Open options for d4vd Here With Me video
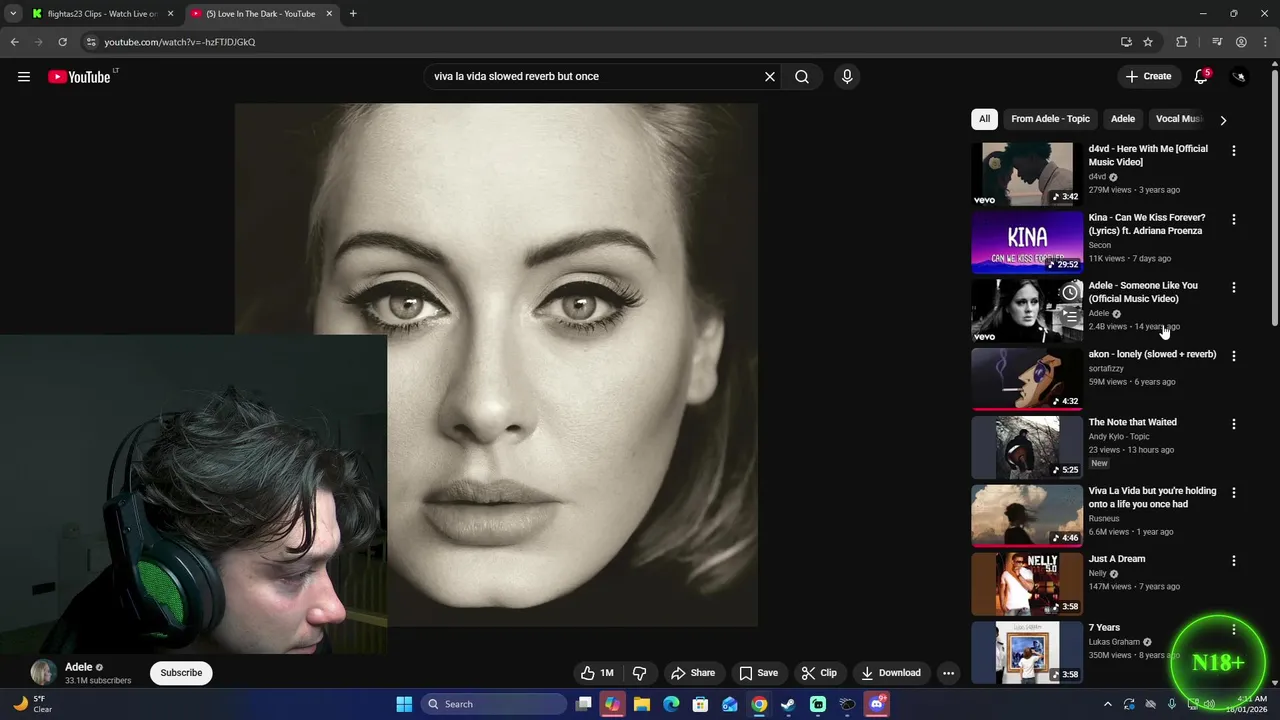Screen dimensions: 1280x720 pos(1233,150)
